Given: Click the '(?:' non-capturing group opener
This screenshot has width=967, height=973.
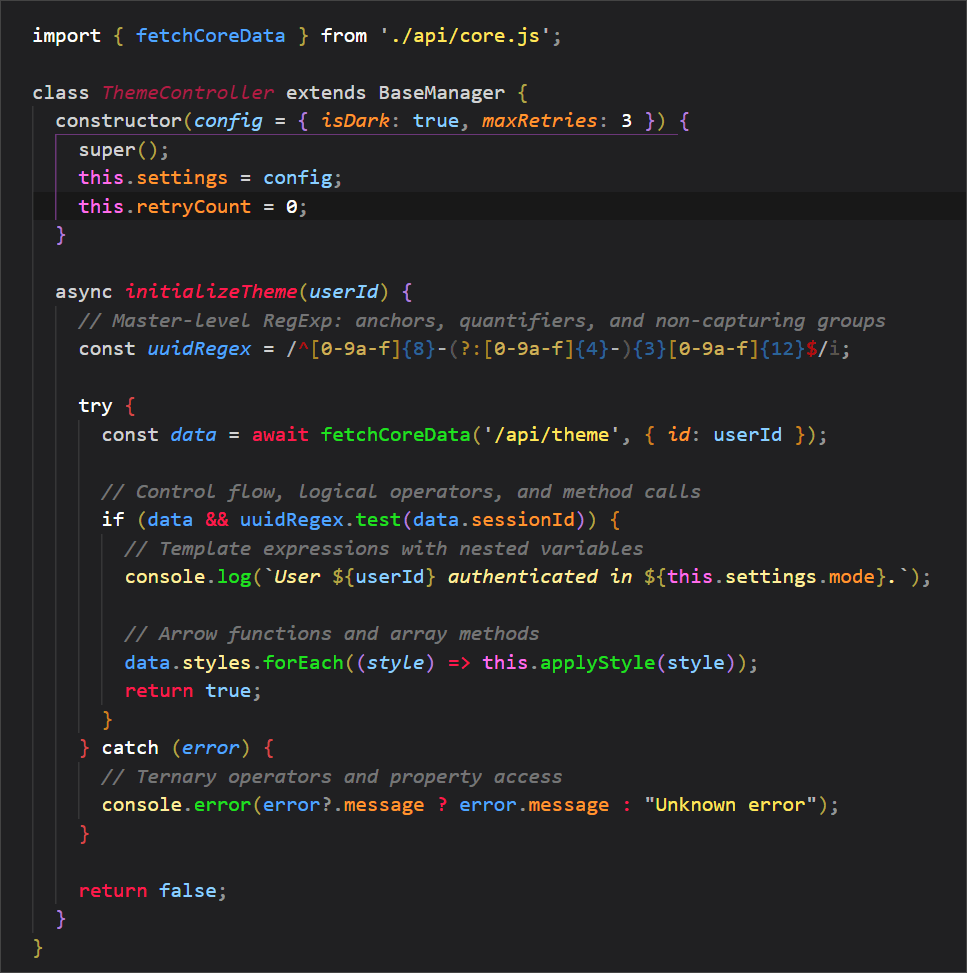Looking at the screenshot, I should [x=466, y=349].
